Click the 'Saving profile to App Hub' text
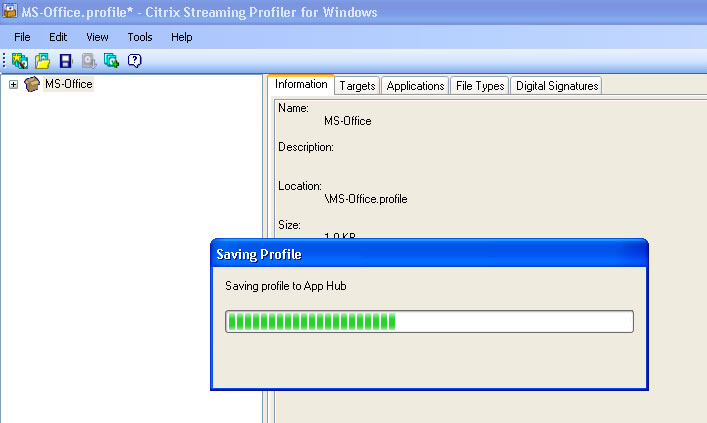 (285, 286)
